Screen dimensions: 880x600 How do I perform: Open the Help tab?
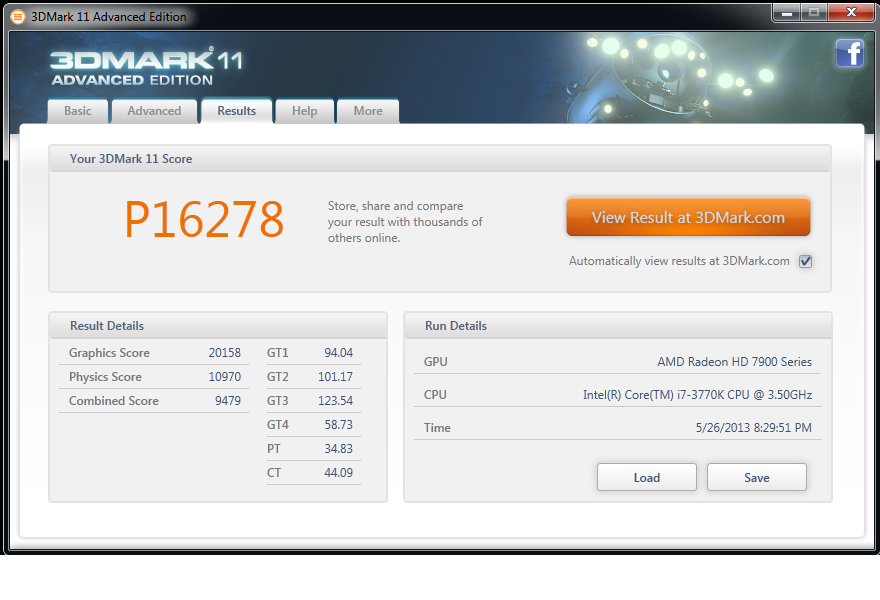pos(304,111)
